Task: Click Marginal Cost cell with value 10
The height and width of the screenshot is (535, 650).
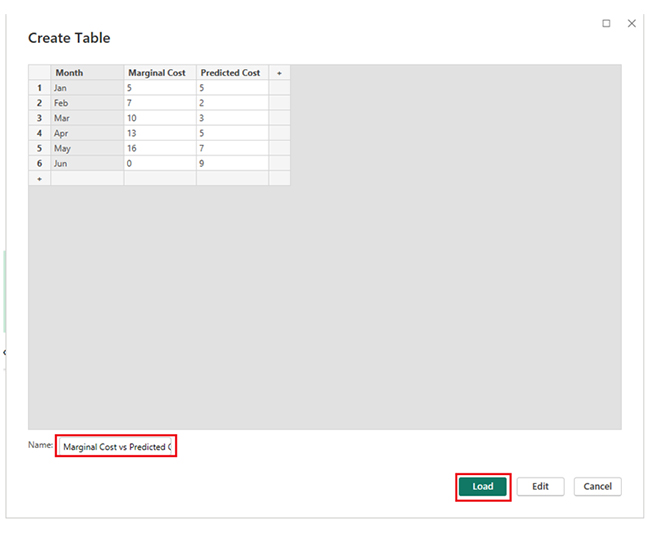Action: [x=159, y=118]
